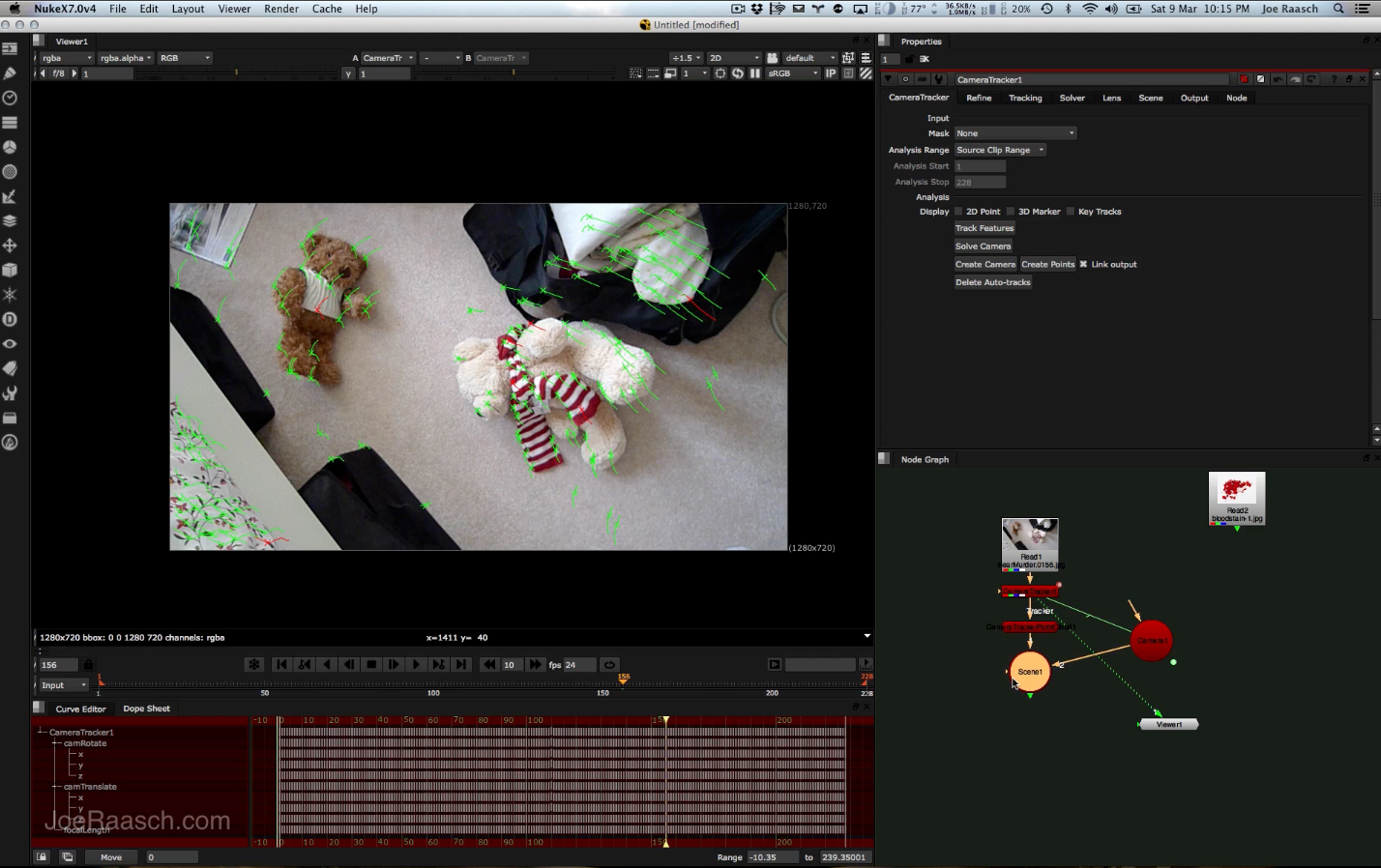
Task: Toggle gamma Y button in viewer
Action: point(348,73)
